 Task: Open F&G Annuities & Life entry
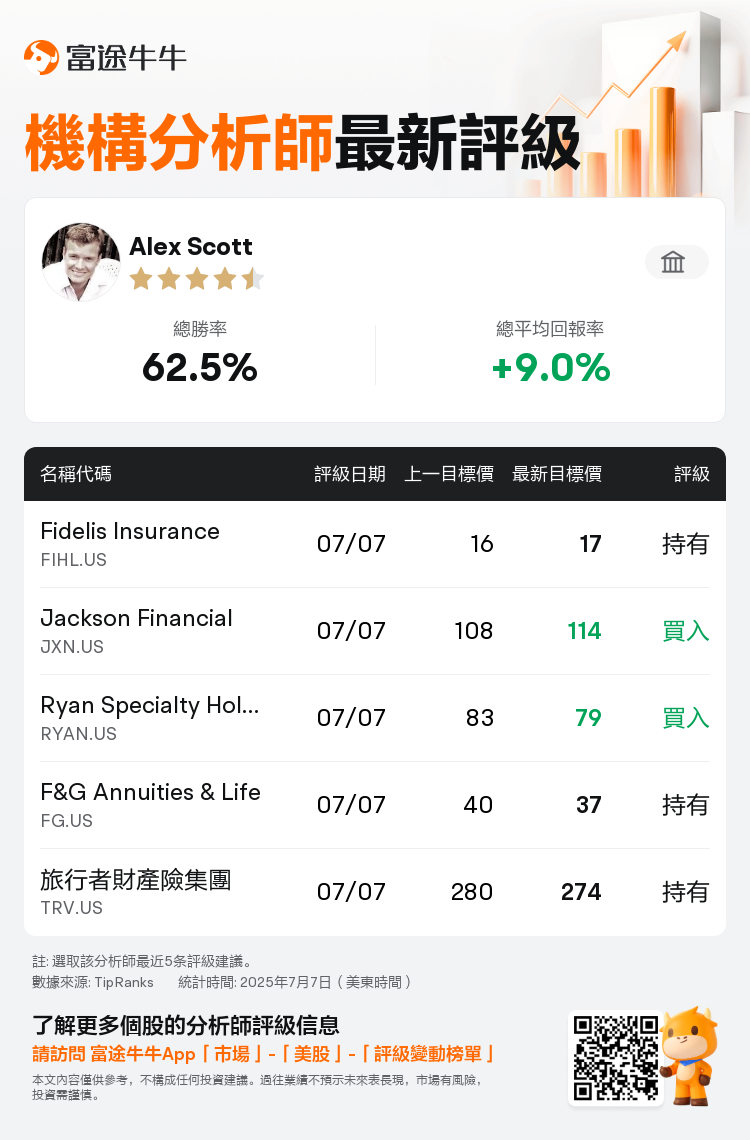point(375,805)
